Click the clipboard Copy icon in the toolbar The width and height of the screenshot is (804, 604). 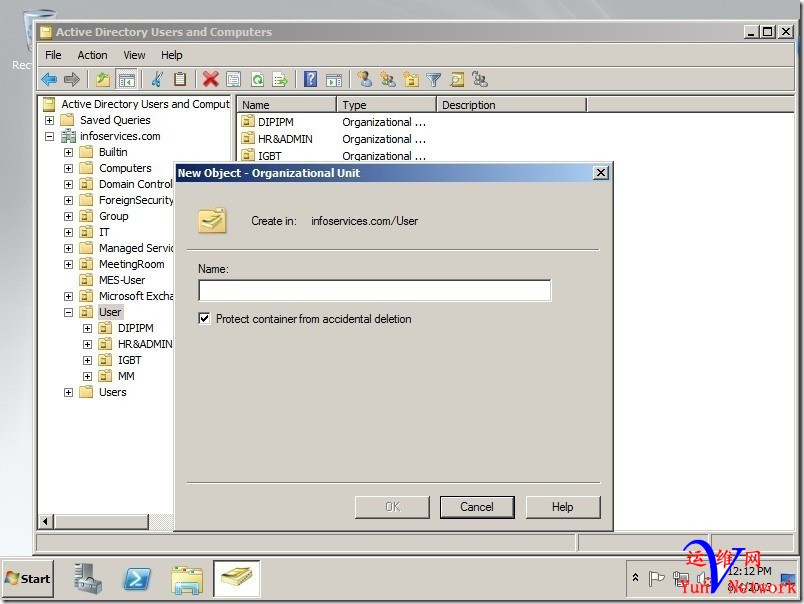pos(180,79)
